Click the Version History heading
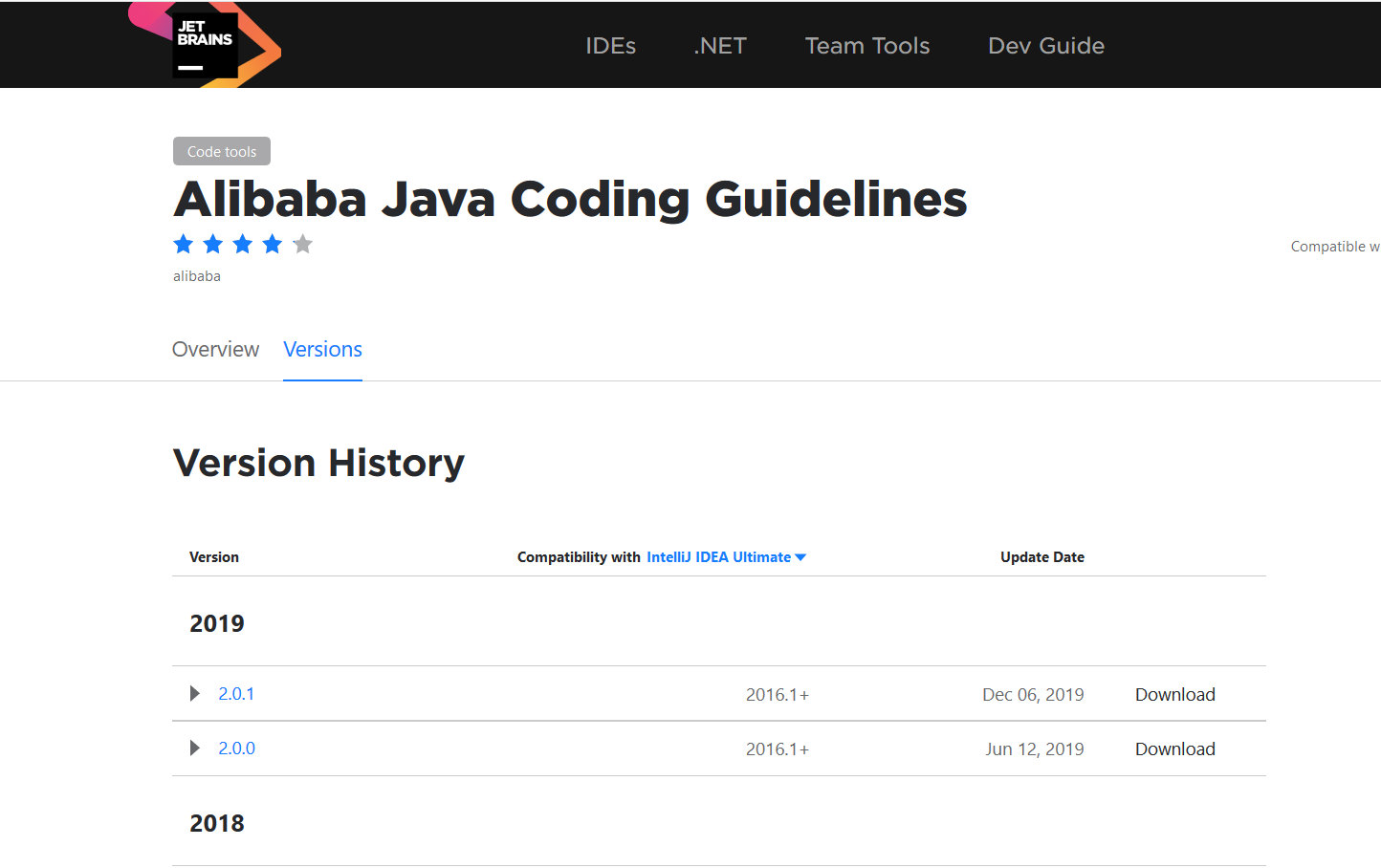Screen dimensions: 1381x868 (318, 464)
